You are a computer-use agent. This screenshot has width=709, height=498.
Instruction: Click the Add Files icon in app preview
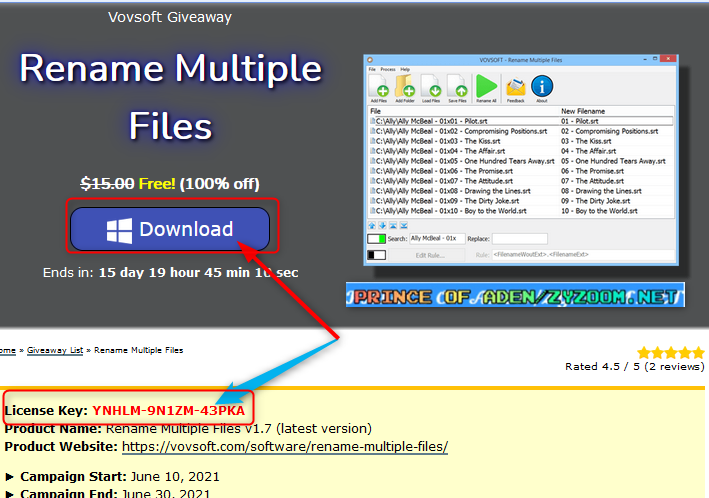(379, 88)
